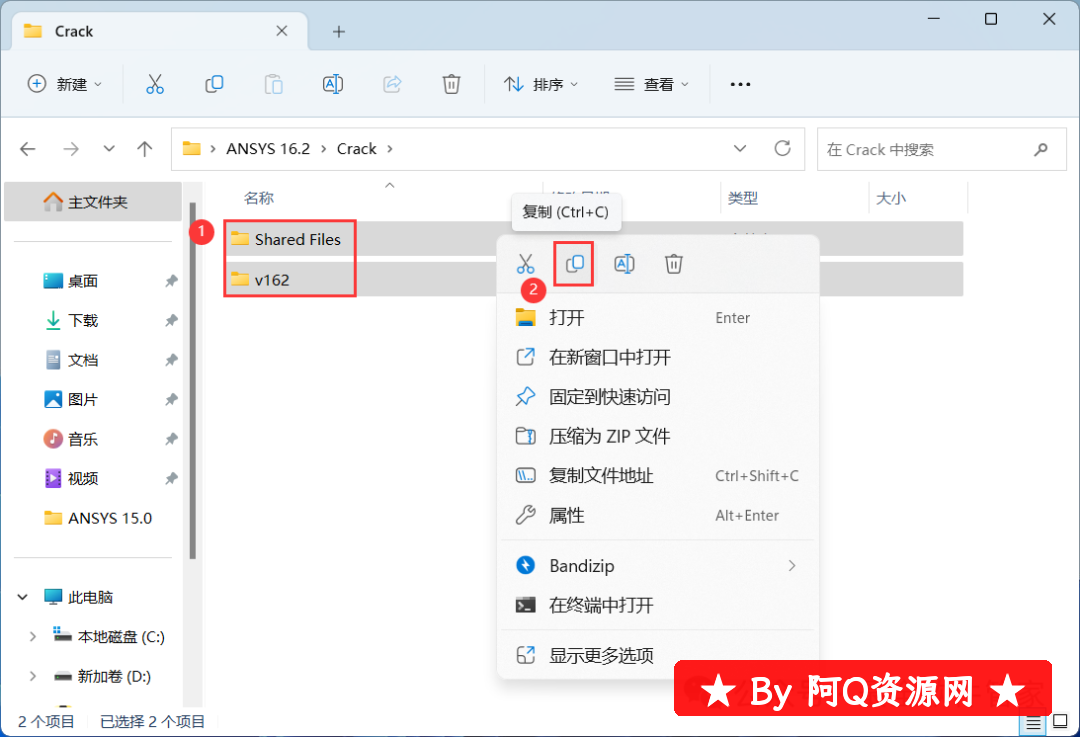Select 固定到快速访问 menu entry
Screen dimensions: 1080x737
[x=658, y=396]
